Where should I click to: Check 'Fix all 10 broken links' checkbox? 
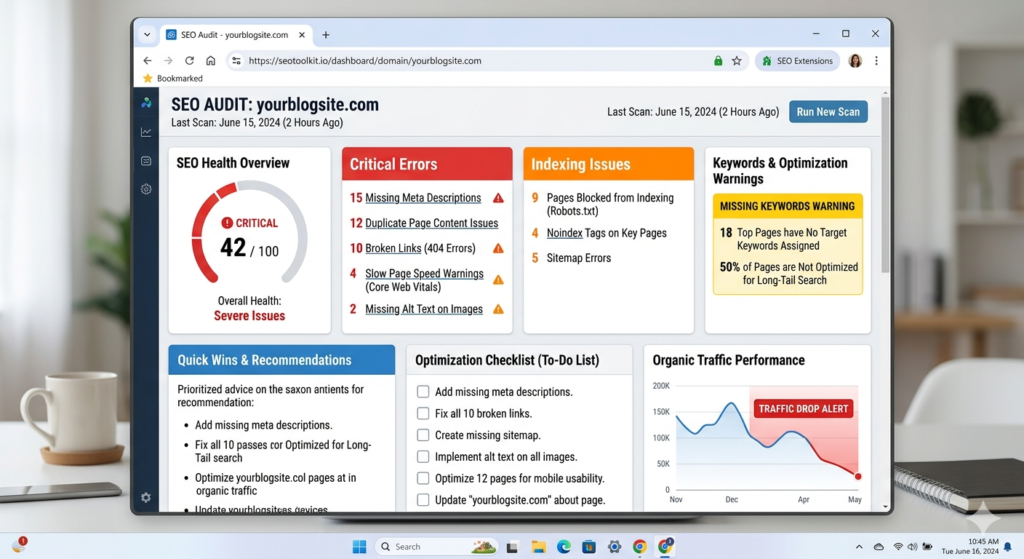pos(423,413)
